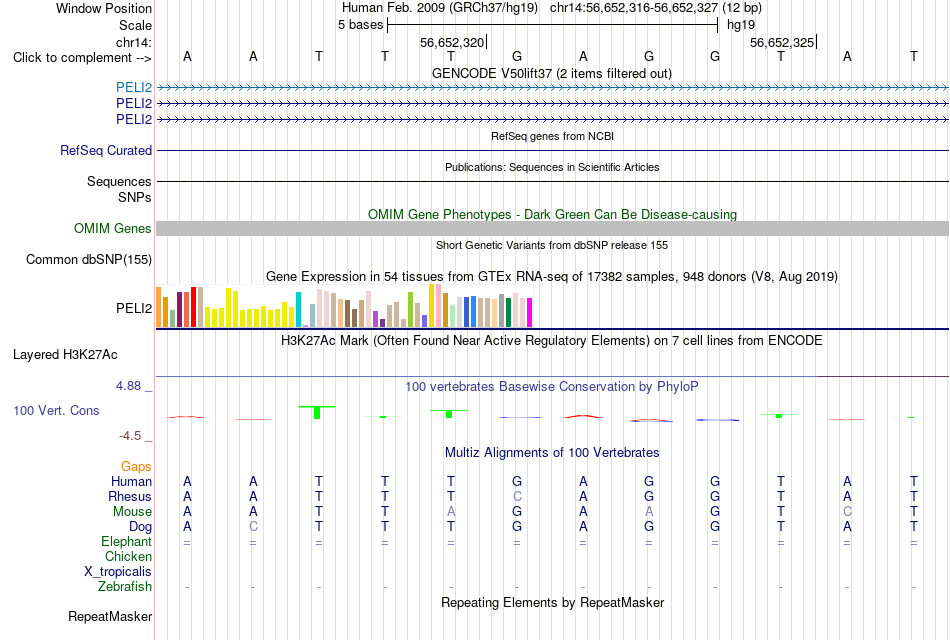Click the -4.5 lower scale value
The height and width of the screenshot is (640, 950).
[x=130, y=436]
